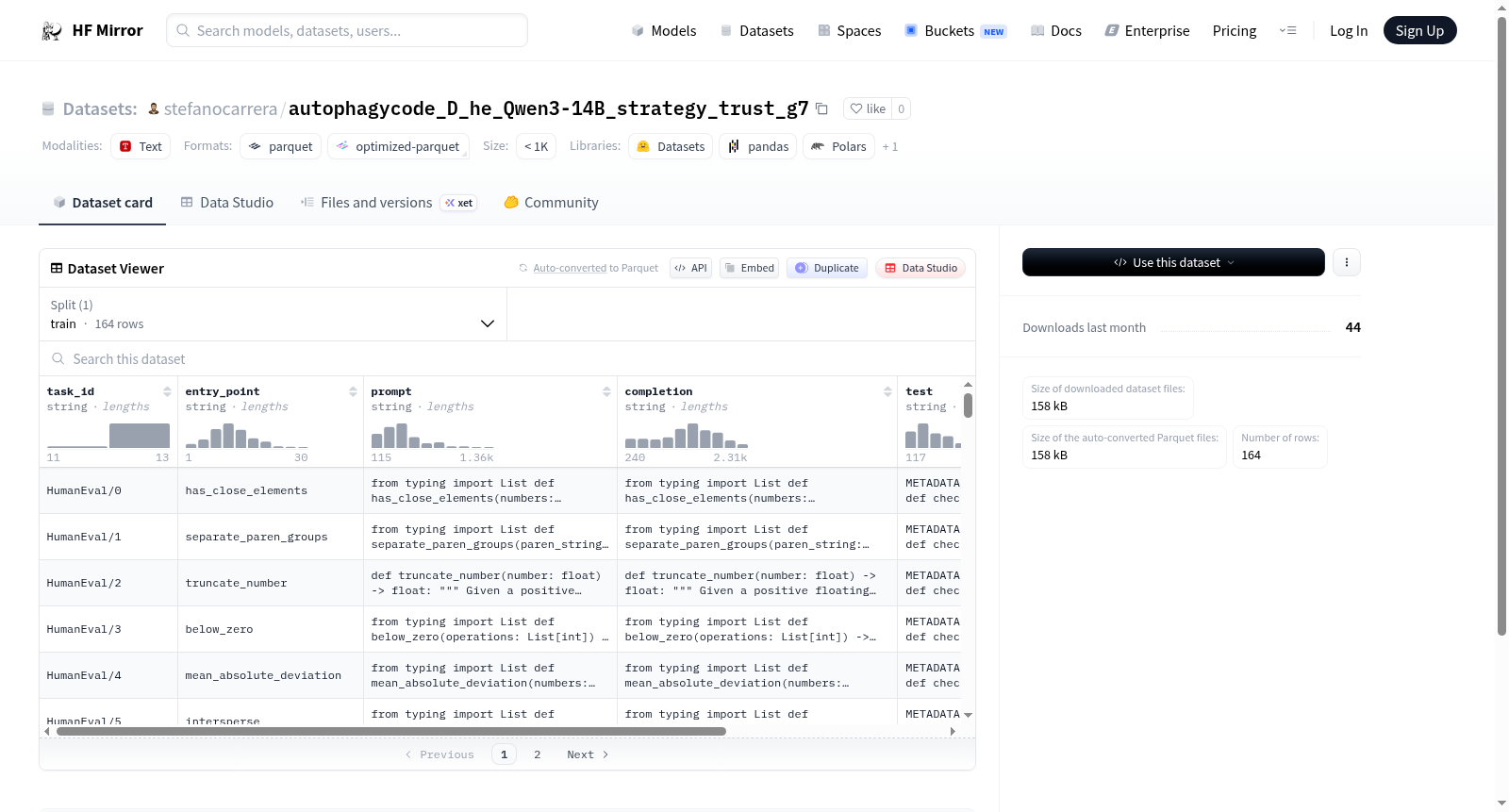The width and height of the screenshot is (1509, 812).
Task: Select the parquet format tag
Action: pos(281,146)
